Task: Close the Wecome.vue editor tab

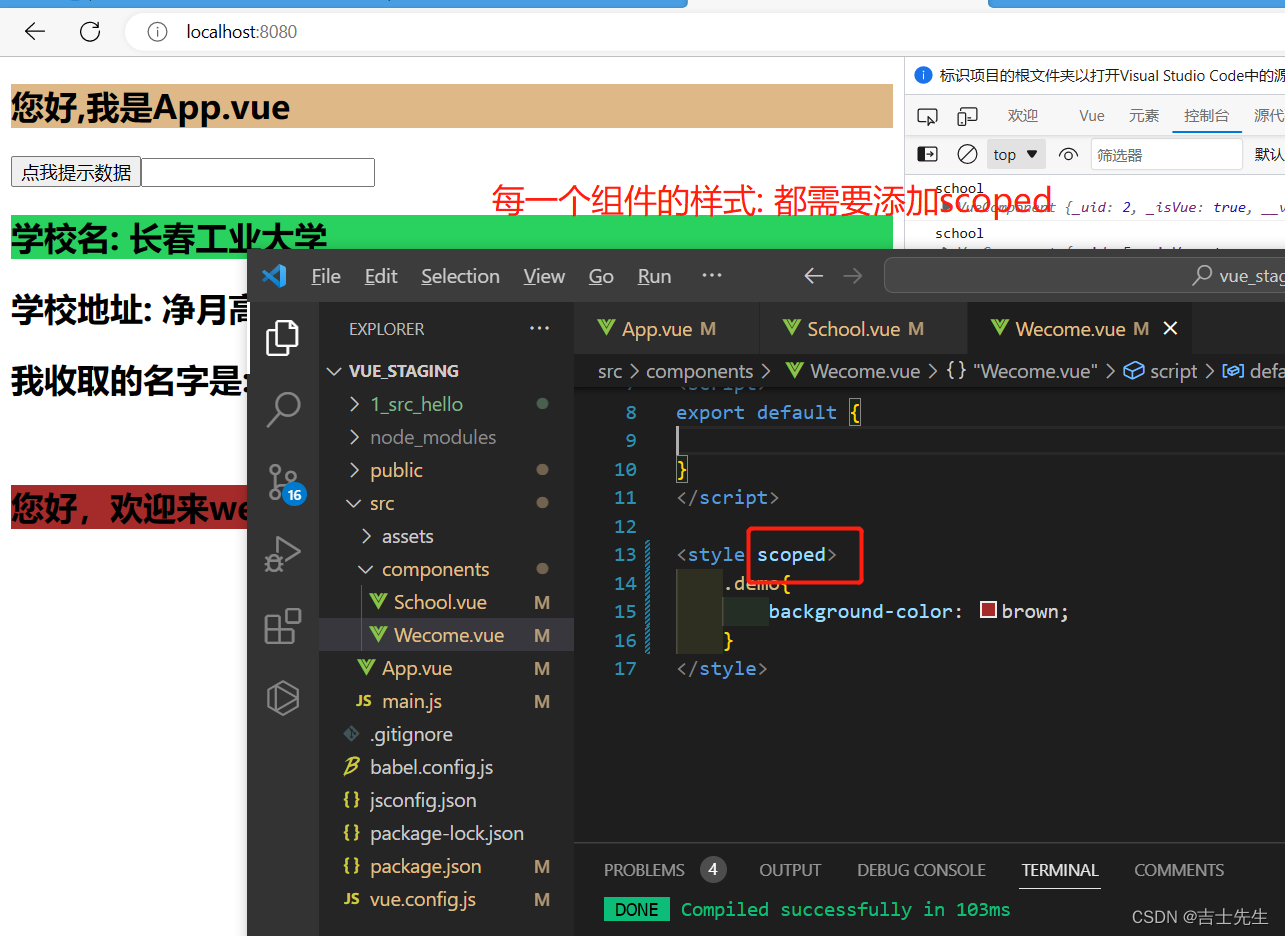Action: click(x=1170, y=329)
